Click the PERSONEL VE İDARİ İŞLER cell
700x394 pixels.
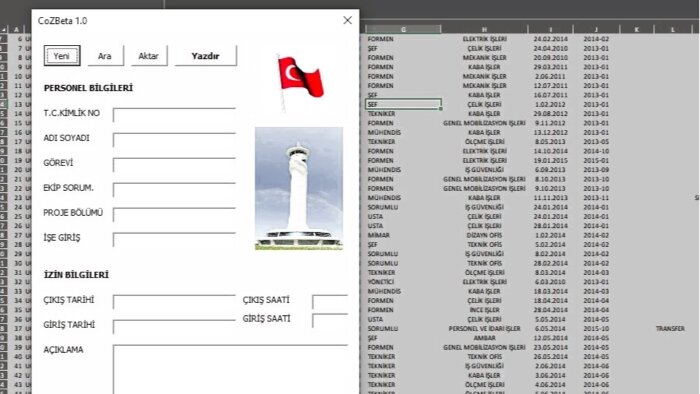pyautogui.click(x=484, y=328)
